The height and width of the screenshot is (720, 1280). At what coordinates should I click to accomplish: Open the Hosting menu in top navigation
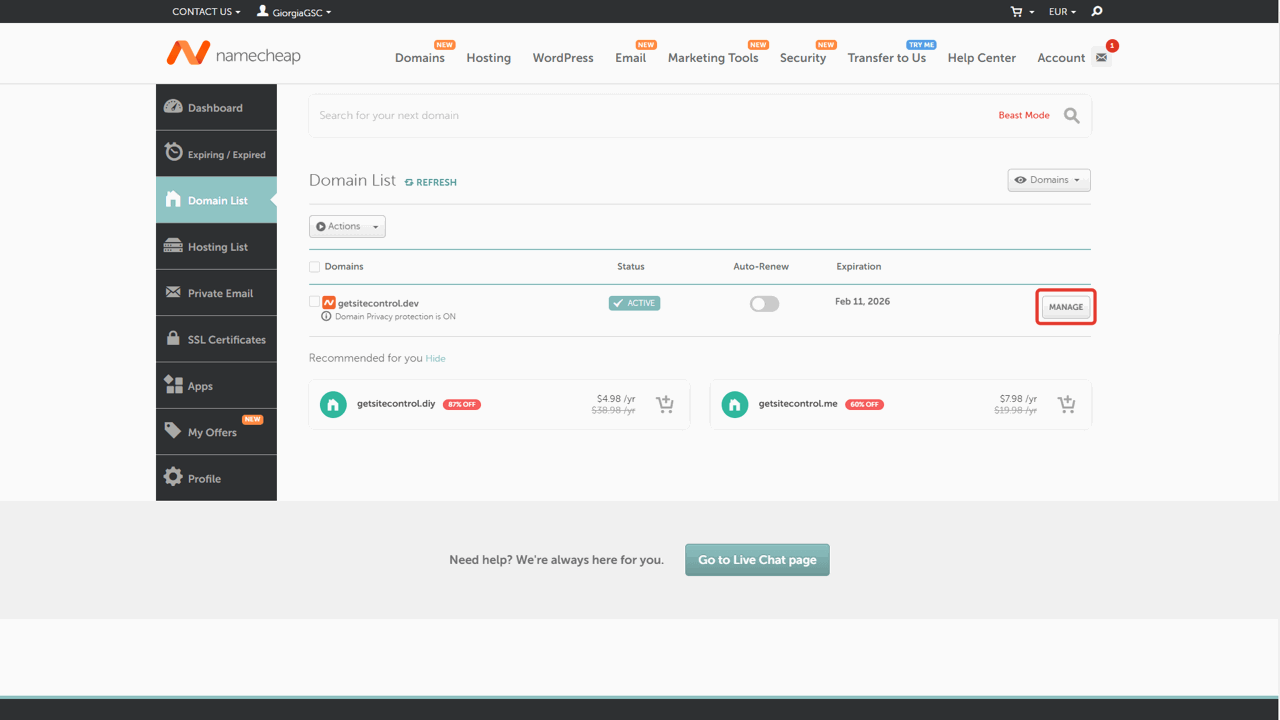point(488,58)
